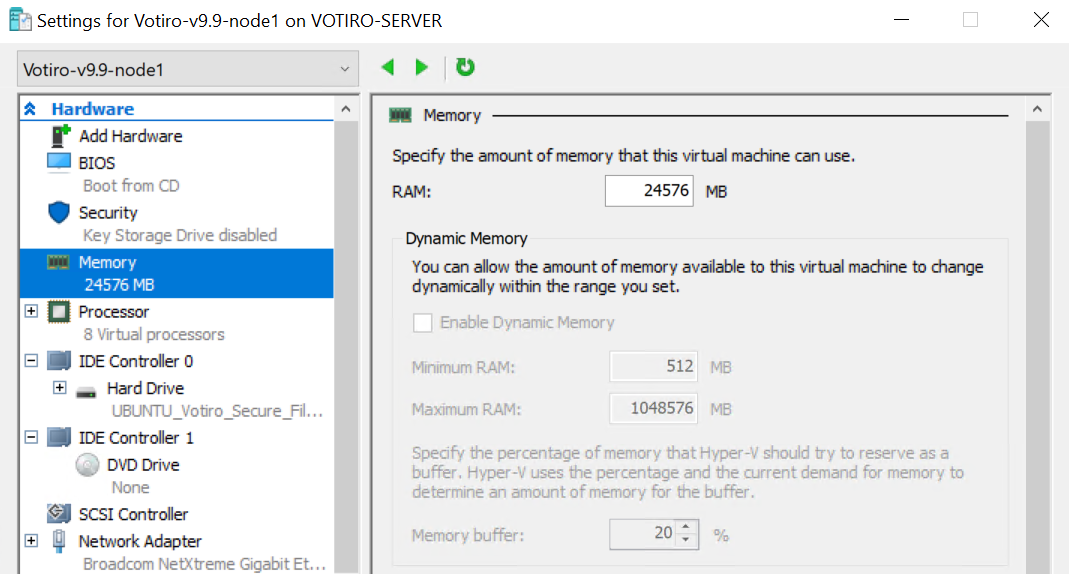Viewport: 1069px width, 574px height.
Task: Open the Votiro-v9.9-node1 VM dropdown
Action: pyautogui.click(x=187, y=69)
